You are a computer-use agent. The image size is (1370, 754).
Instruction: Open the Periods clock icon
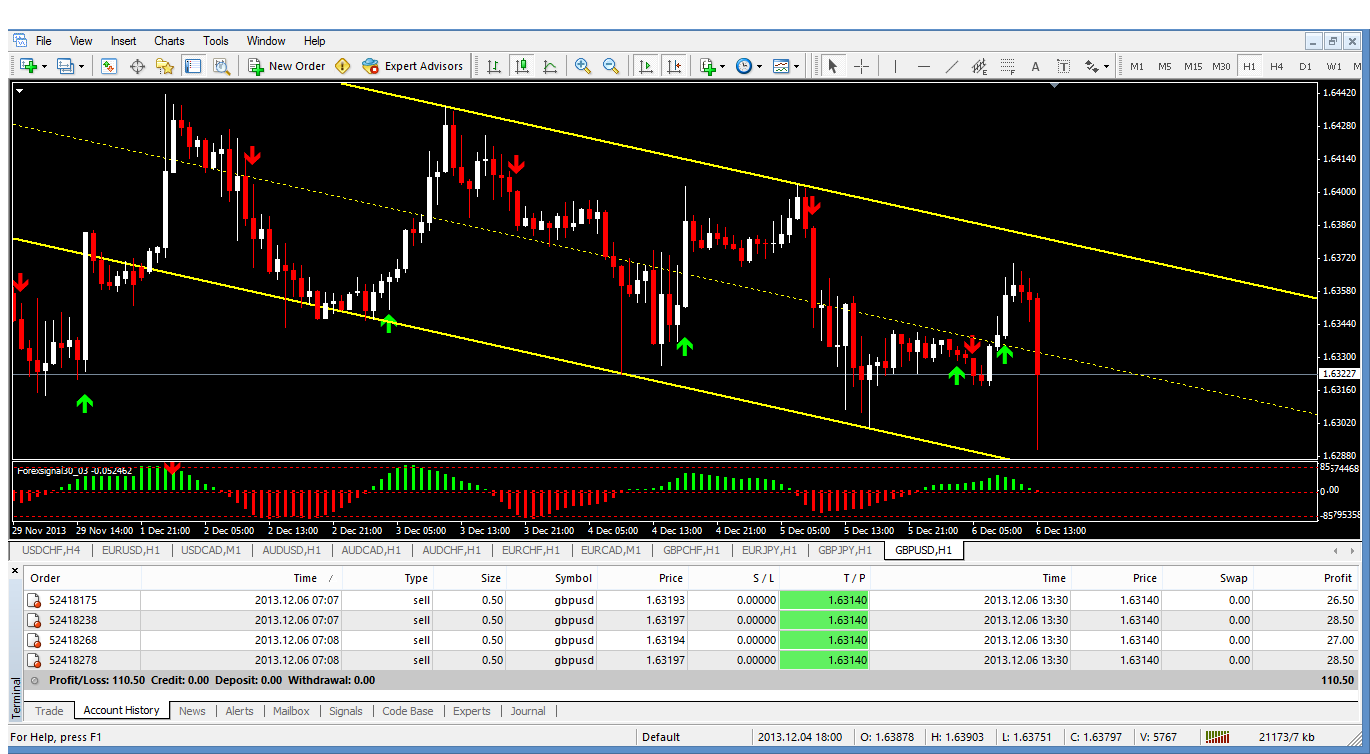744,66
